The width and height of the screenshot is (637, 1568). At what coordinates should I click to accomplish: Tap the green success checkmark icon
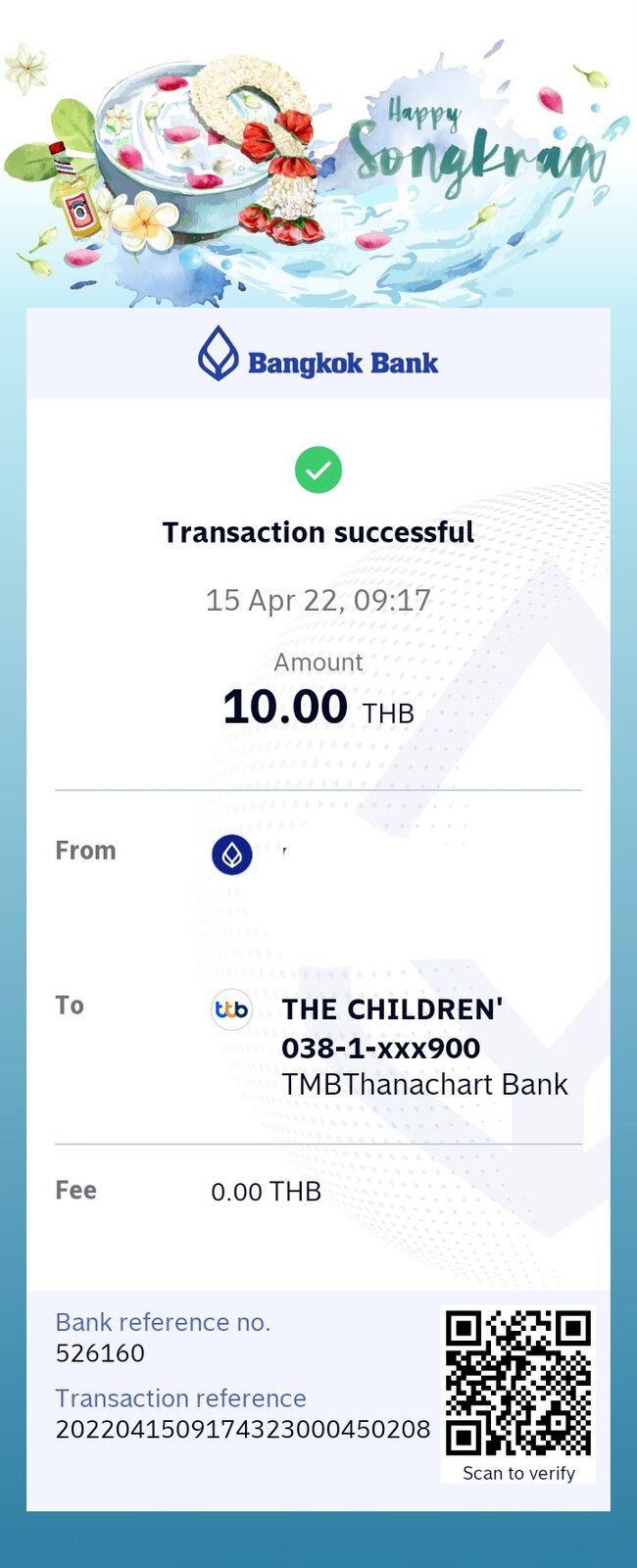[x=318, y=470]
